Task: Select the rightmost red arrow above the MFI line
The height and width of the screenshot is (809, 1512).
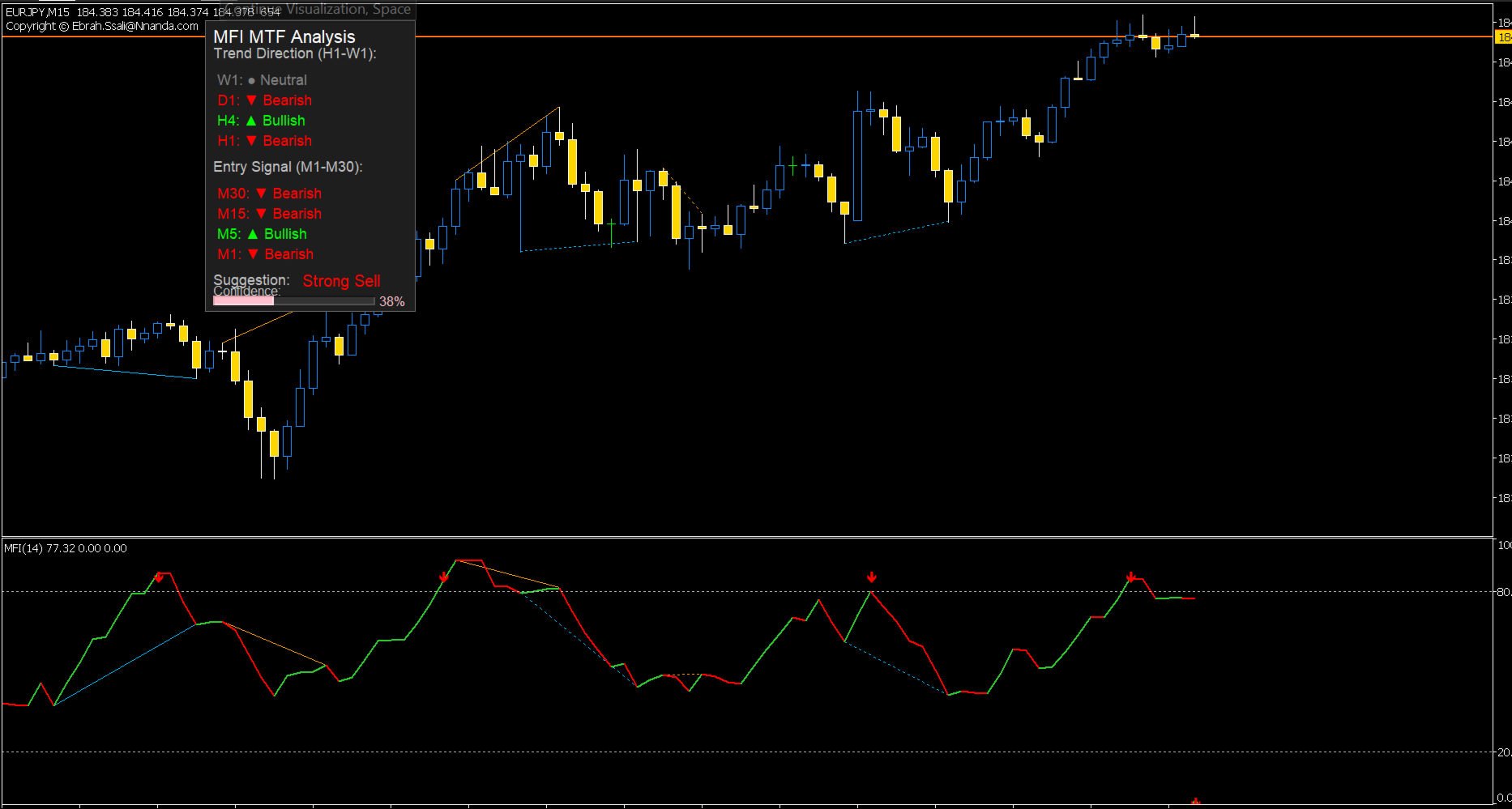Action: [x=1131, y=577]
